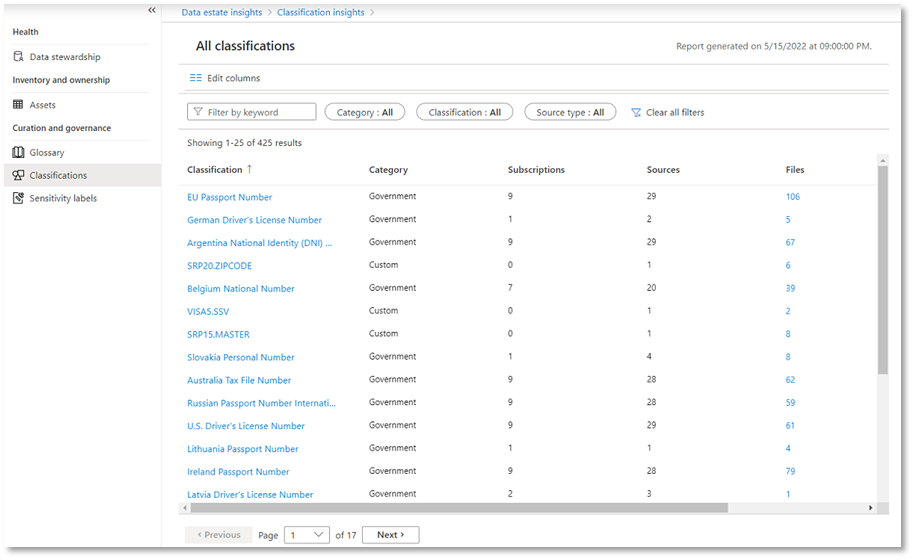Click the Data stewardship icon
Screen dimensions: 914x560
click(x=18, y=57)
